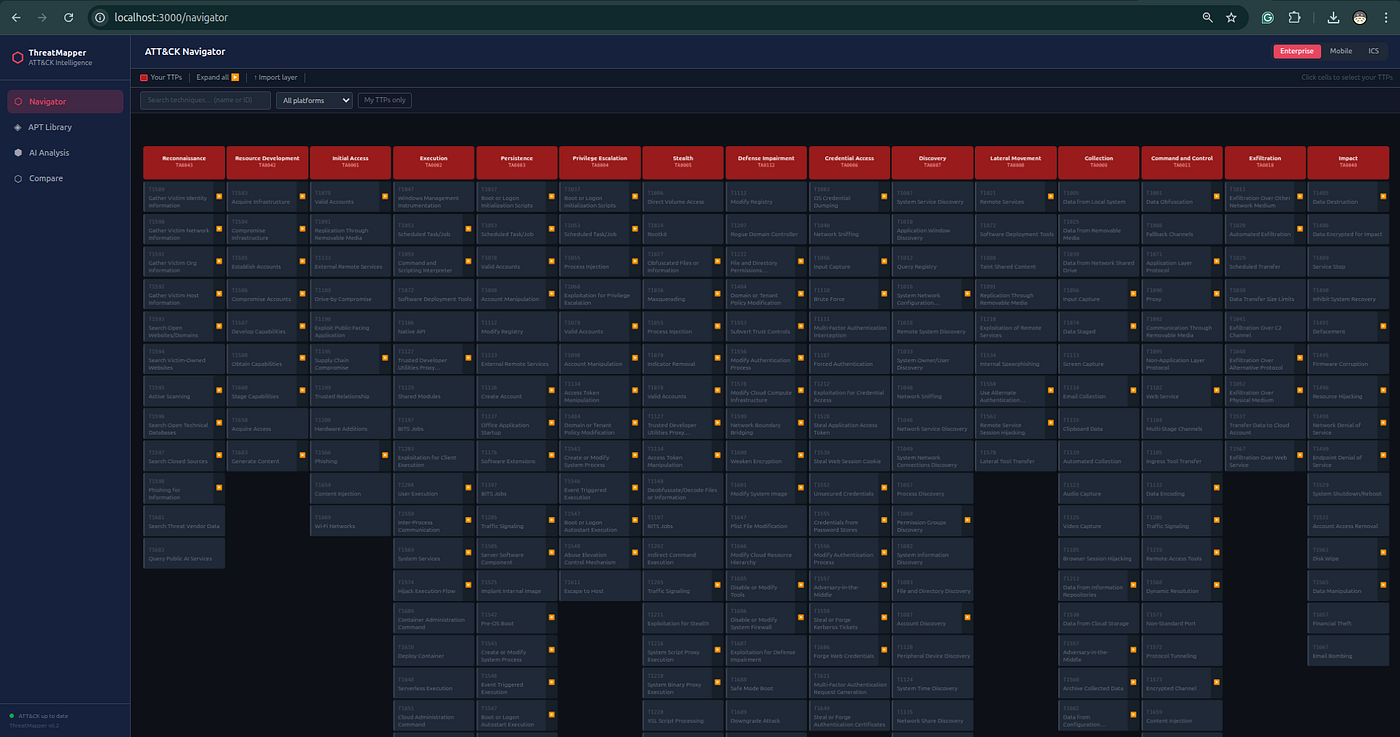Open the browser profile avatar

[1360, 18]
